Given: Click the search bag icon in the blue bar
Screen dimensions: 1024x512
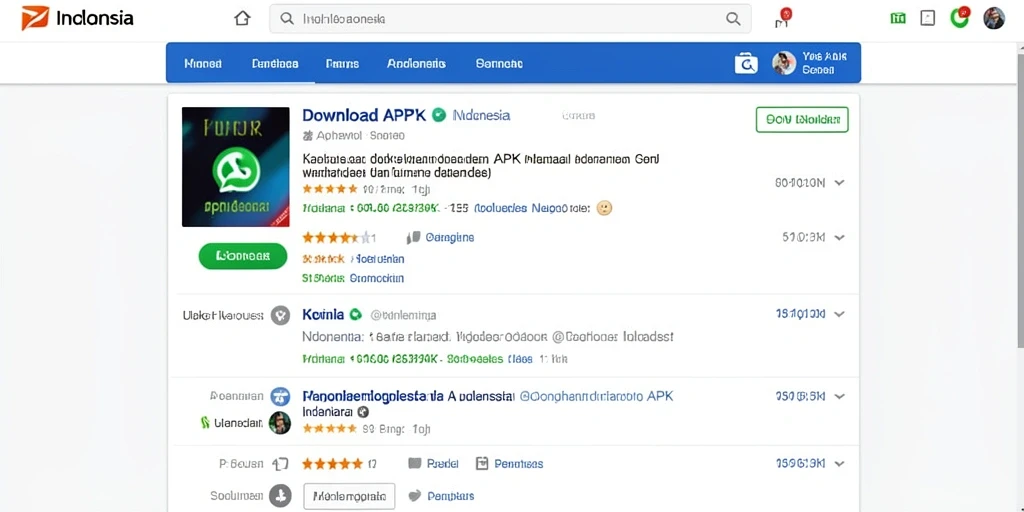Looking at the screenshot, I should point(746,63).
